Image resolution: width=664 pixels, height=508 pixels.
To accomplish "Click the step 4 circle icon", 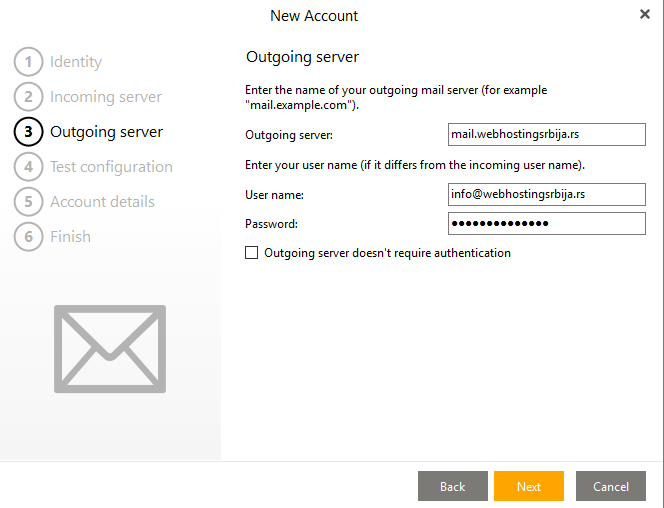I will tap(28, 167).
